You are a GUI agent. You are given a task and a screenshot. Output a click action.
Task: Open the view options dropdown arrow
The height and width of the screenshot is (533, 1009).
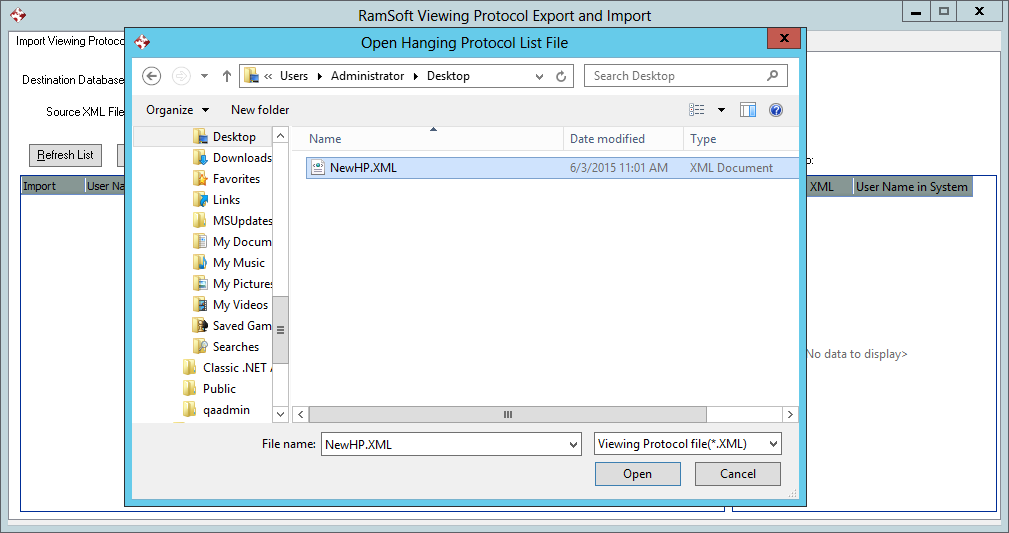[721, 110]
